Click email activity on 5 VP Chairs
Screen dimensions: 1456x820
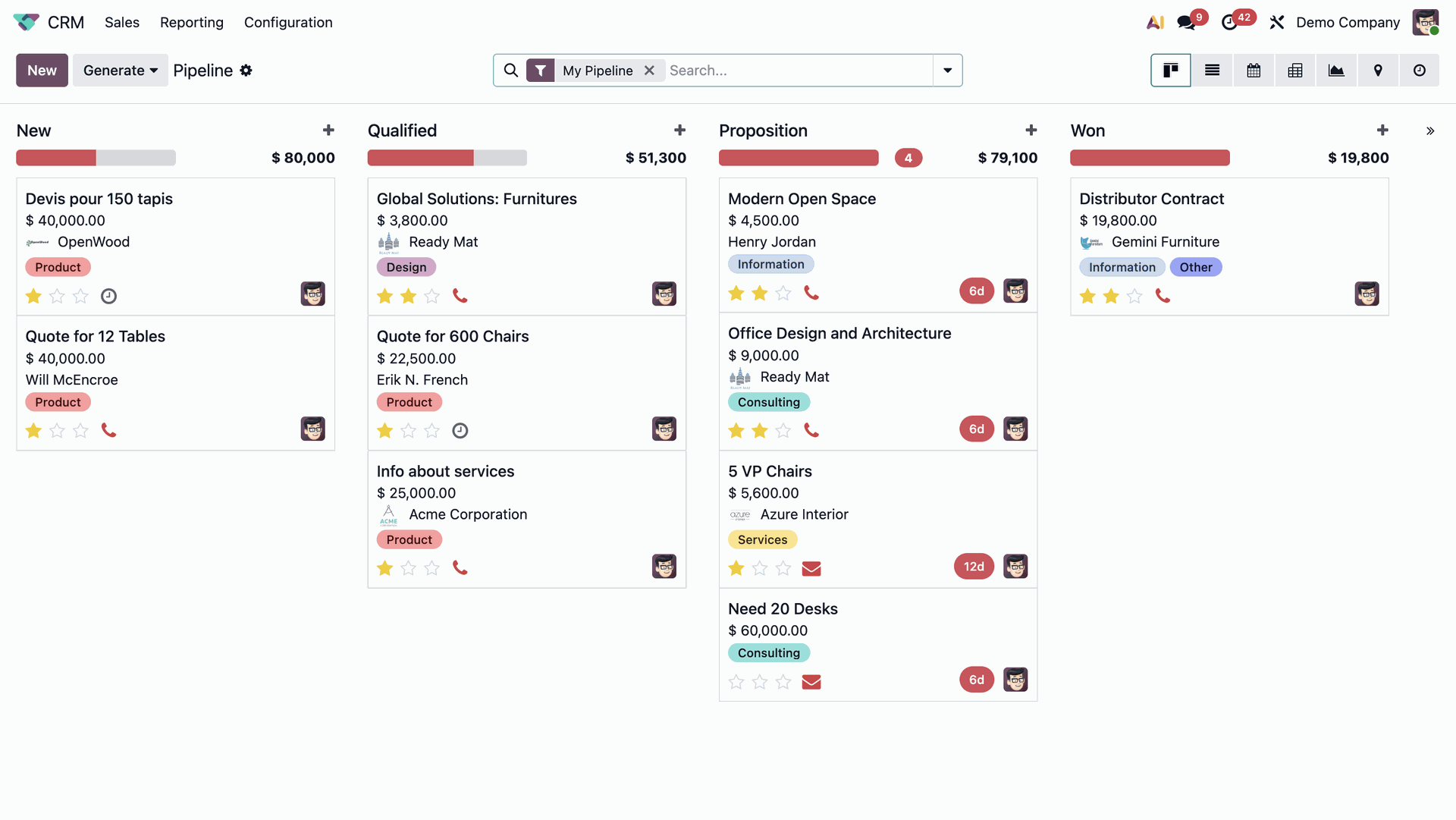pos(811,568)
